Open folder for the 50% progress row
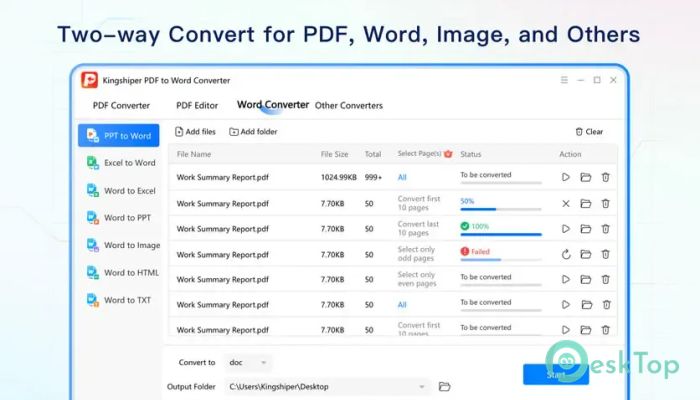The height and width of the screenshot is (400, 700). coord(586,204)
